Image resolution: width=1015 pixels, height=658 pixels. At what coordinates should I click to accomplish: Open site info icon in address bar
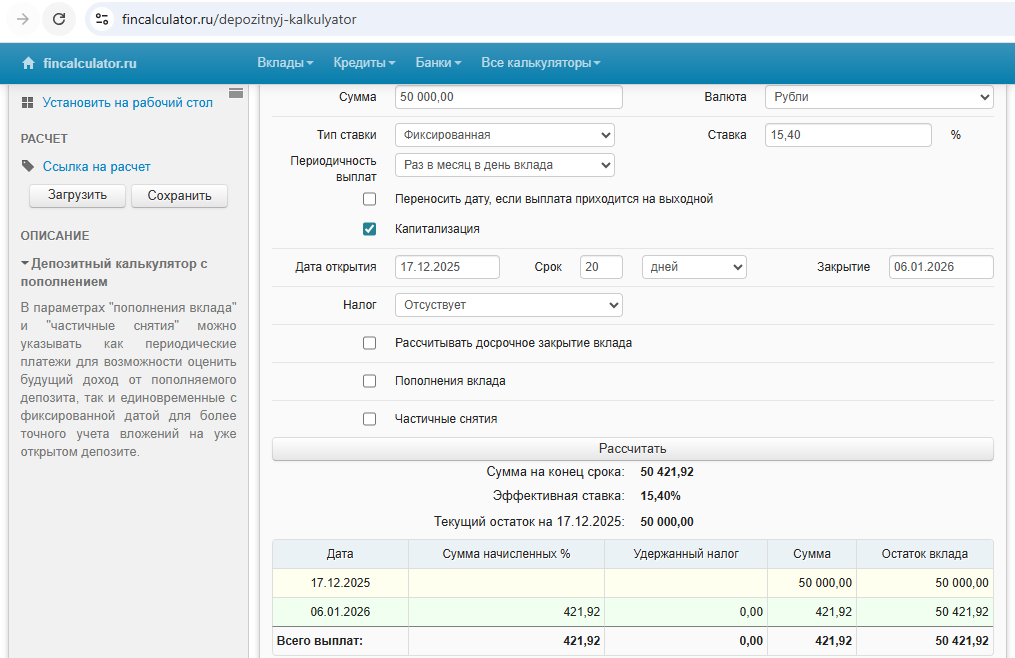[101, 19]
